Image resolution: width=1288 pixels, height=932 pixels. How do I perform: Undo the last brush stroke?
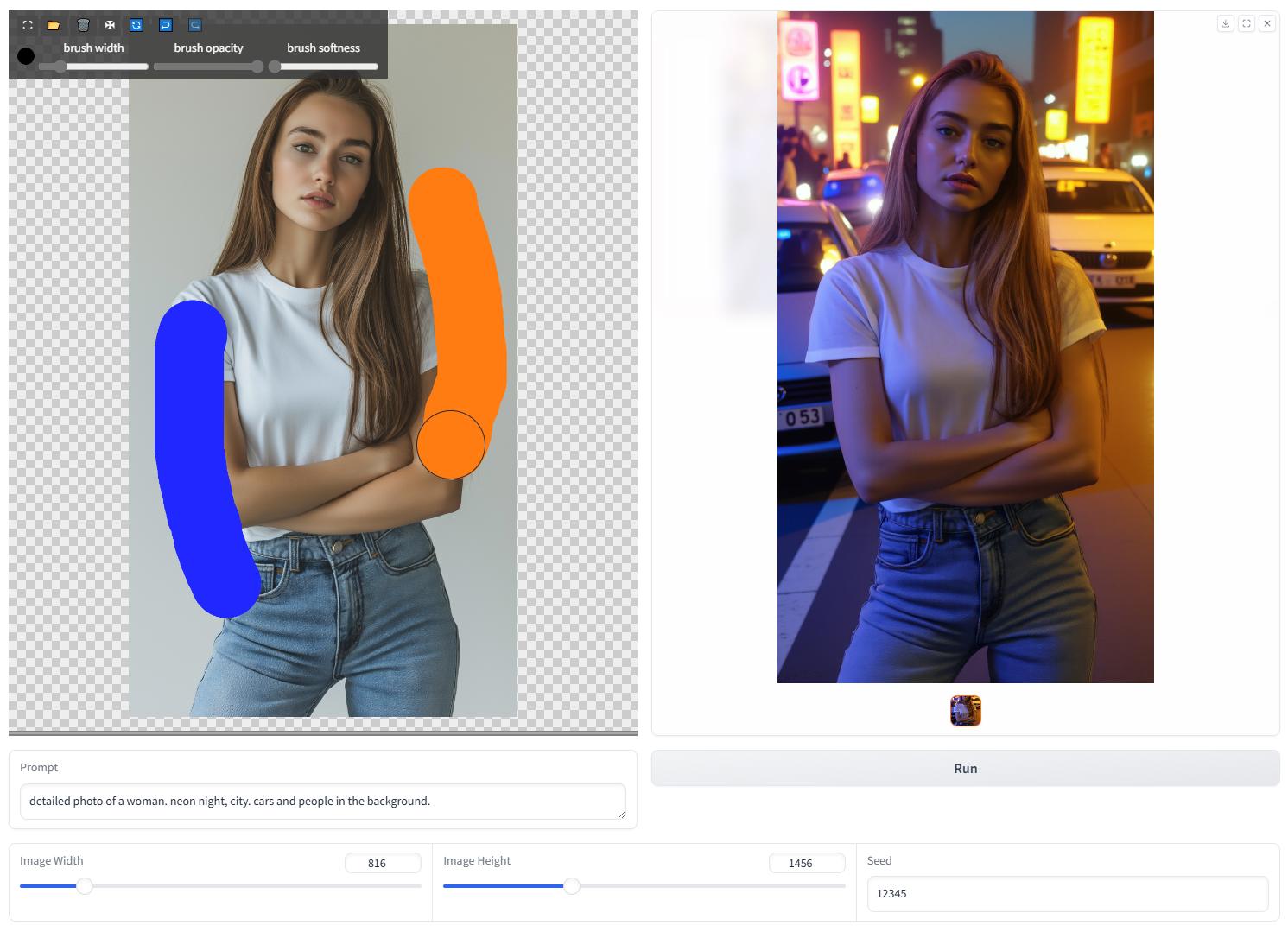165,25
